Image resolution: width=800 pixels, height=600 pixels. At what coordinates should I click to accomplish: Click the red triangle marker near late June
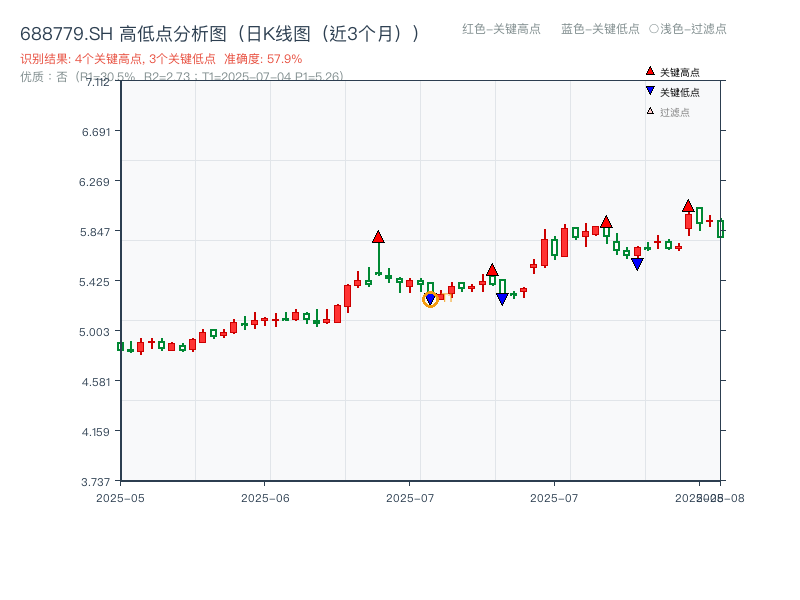point(378,237)
